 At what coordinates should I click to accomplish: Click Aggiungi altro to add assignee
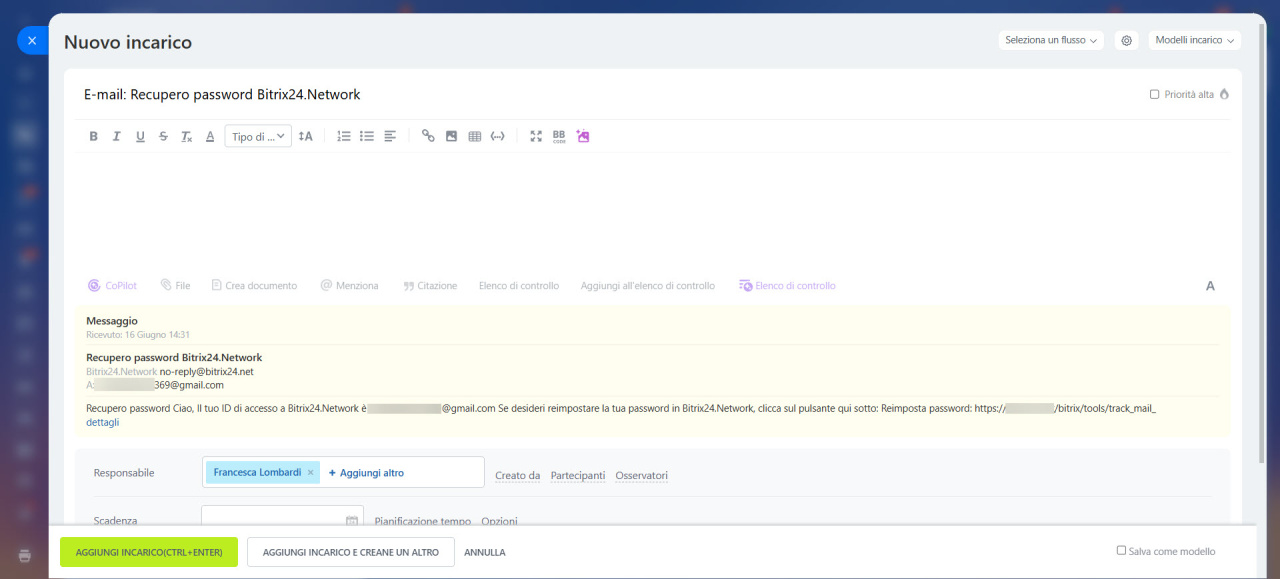366,473
